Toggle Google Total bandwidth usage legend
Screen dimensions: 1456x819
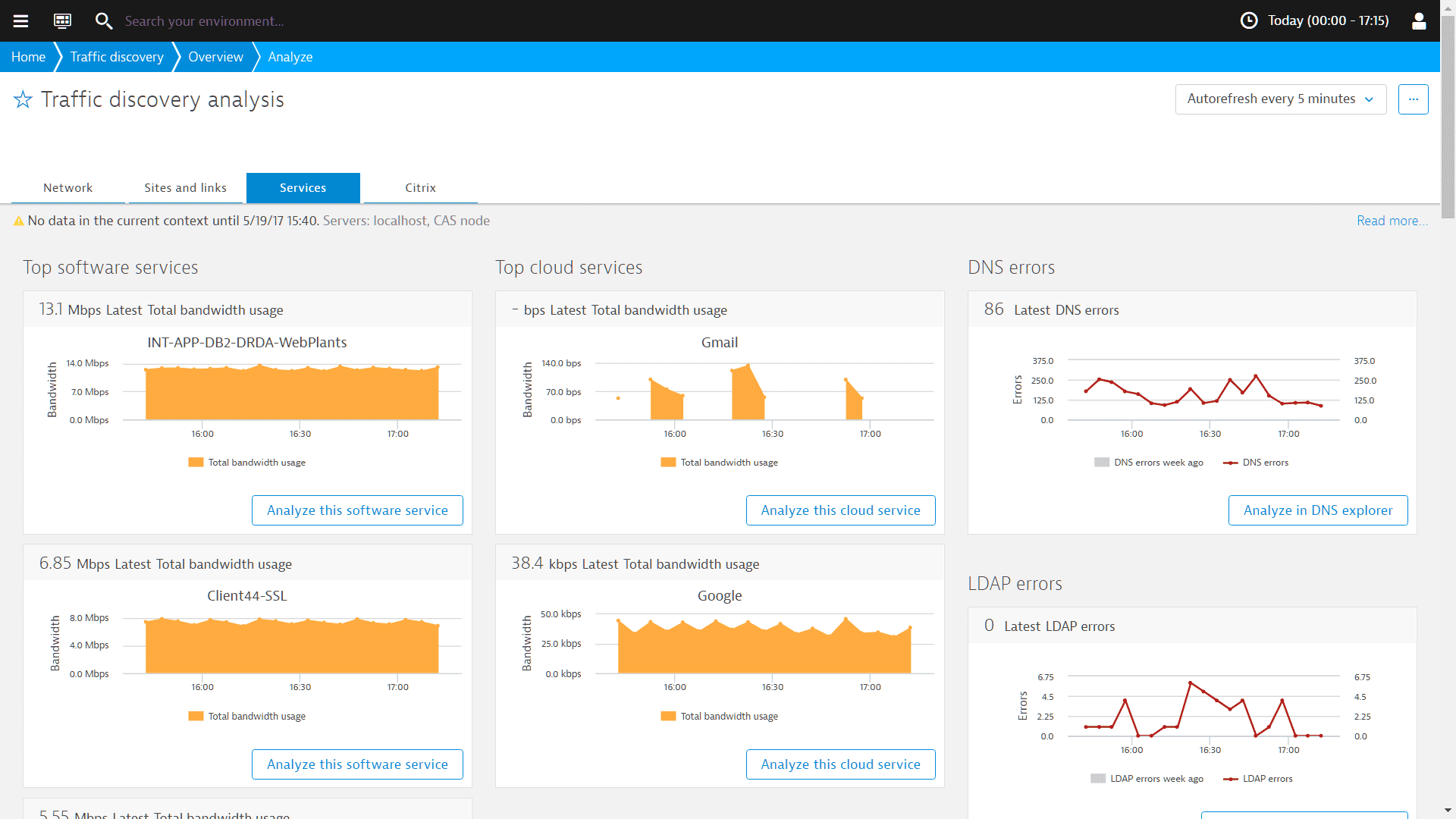pos(719,717)
